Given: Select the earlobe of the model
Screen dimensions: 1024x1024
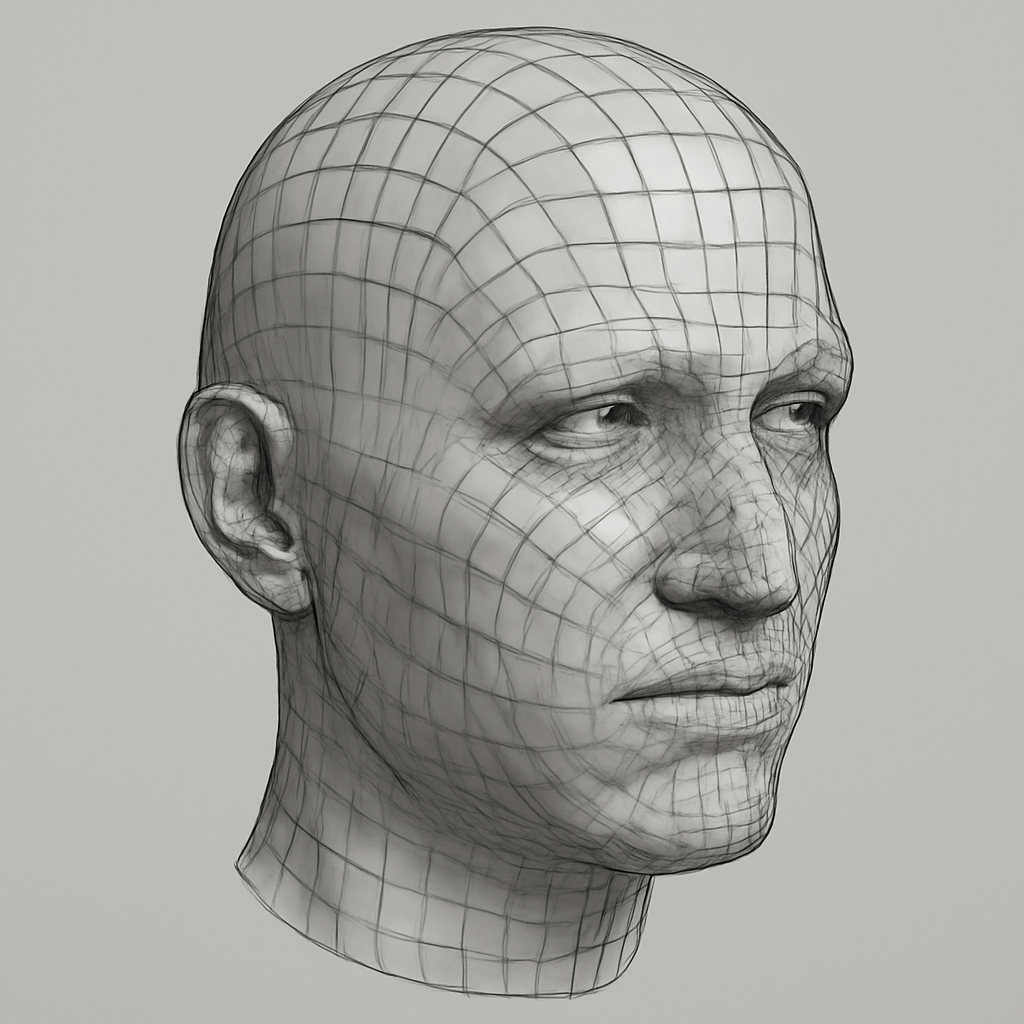Looking at the screenshot, I should point(285,590).
